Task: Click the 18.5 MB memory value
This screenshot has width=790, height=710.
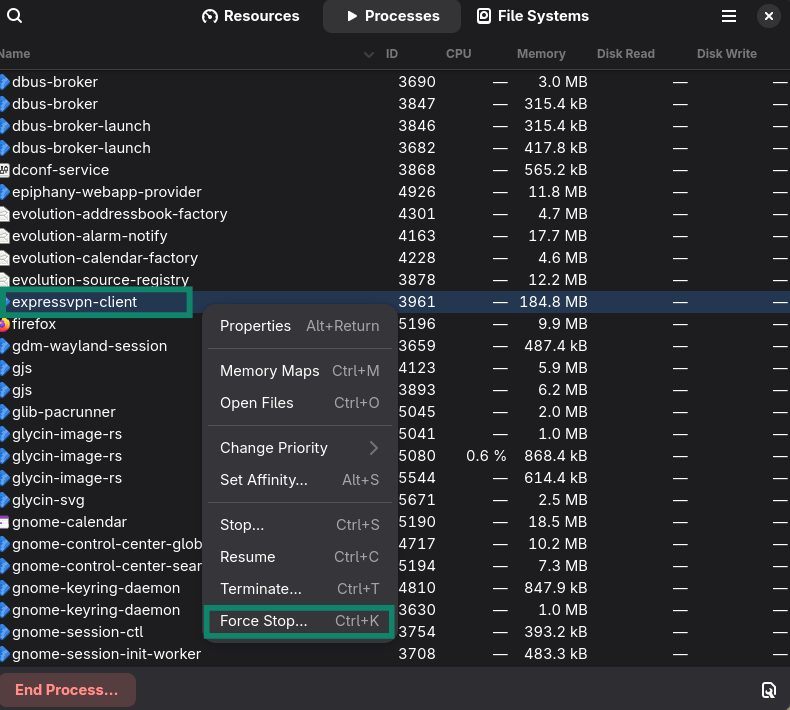Action: [x=557, y=523]
